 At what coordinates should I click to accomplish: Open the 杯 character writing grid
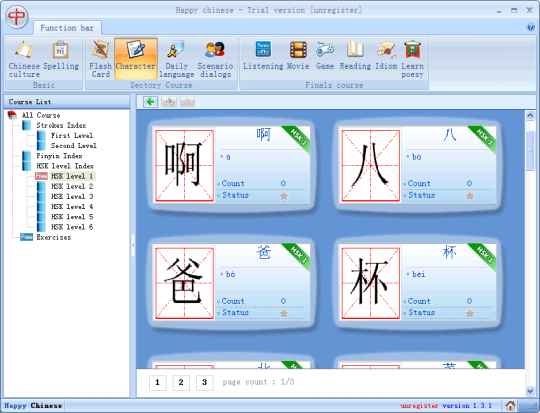(371, 283)
